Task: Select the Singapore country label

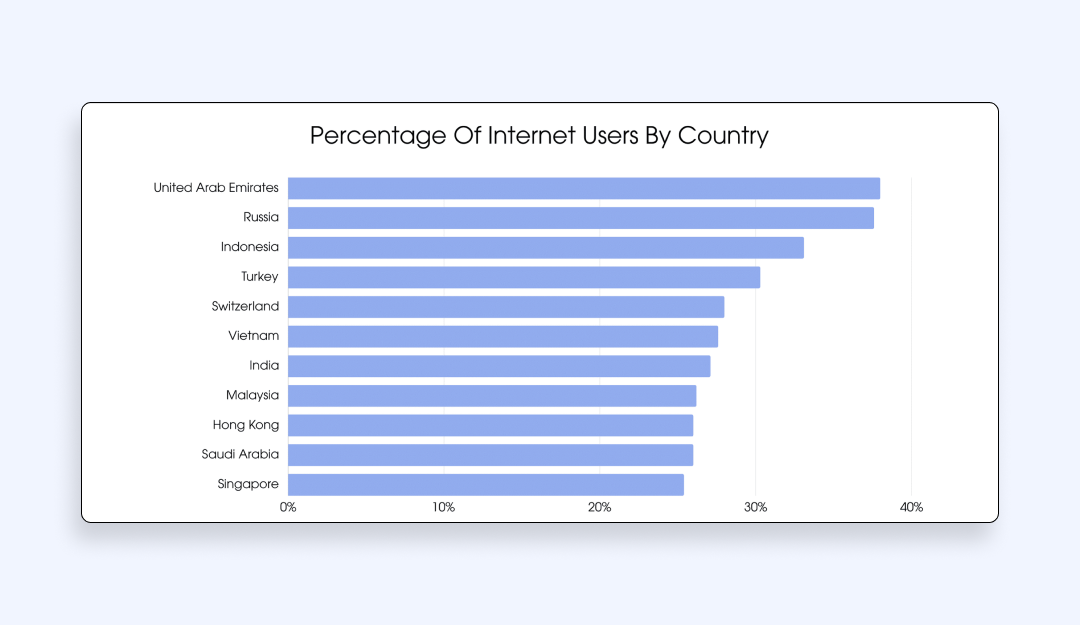Action: (248, 485)
